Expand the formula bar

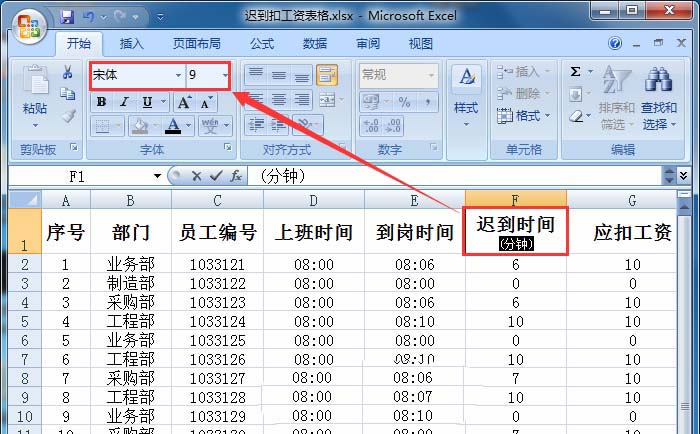pos(683,175)
